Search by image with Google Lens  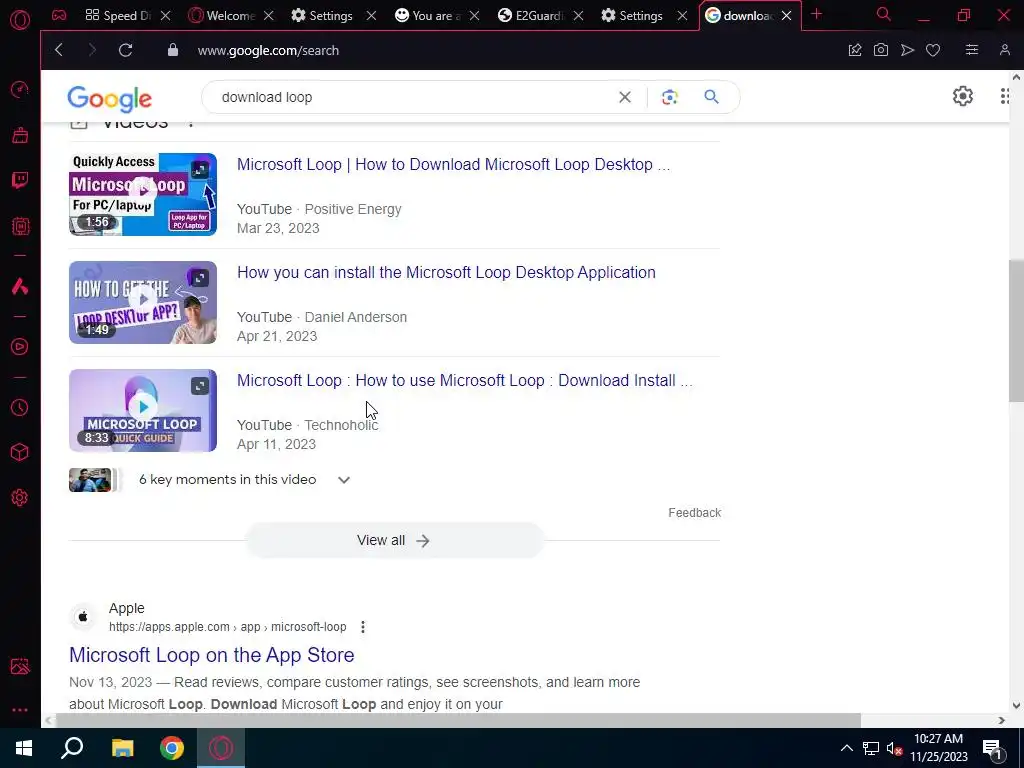[x=669, y=97]
